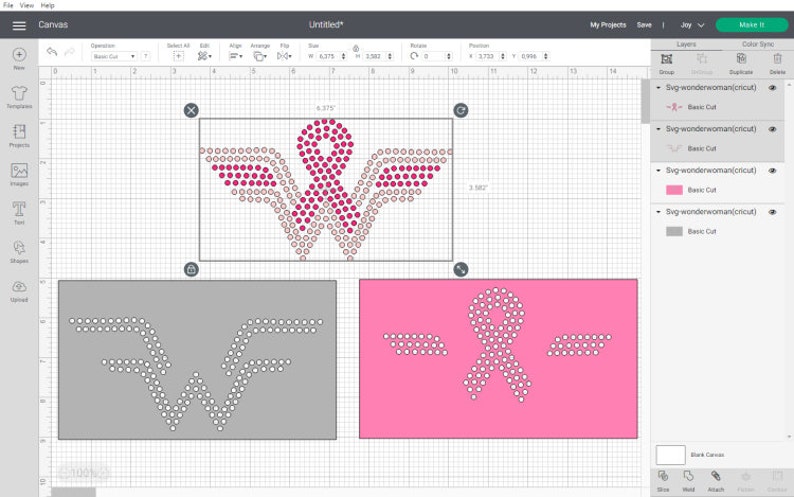The width and height of the screenshot is (794, 497).
Task: Collapse the top Svg-wonderwoman layer group
Action: point(658,88)
